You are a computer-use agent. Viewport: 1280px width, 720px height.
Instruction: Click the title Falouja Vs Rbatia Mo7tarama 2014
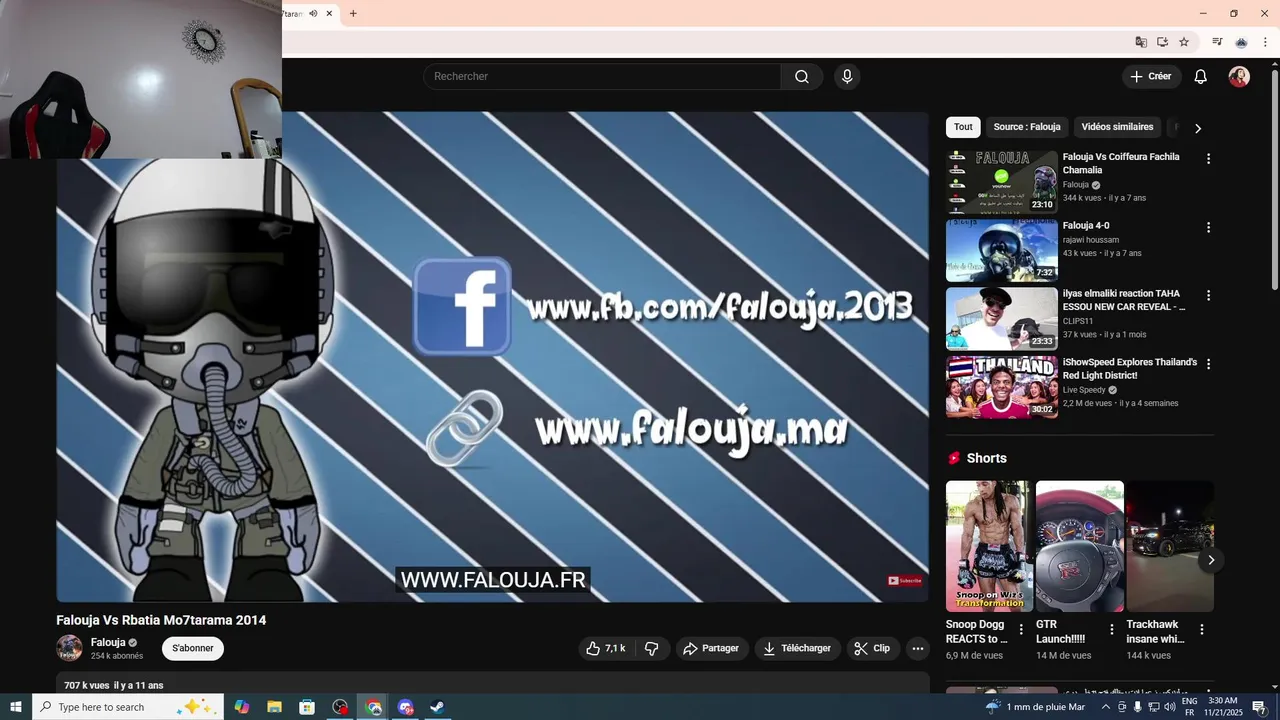(x=161, y=620)
